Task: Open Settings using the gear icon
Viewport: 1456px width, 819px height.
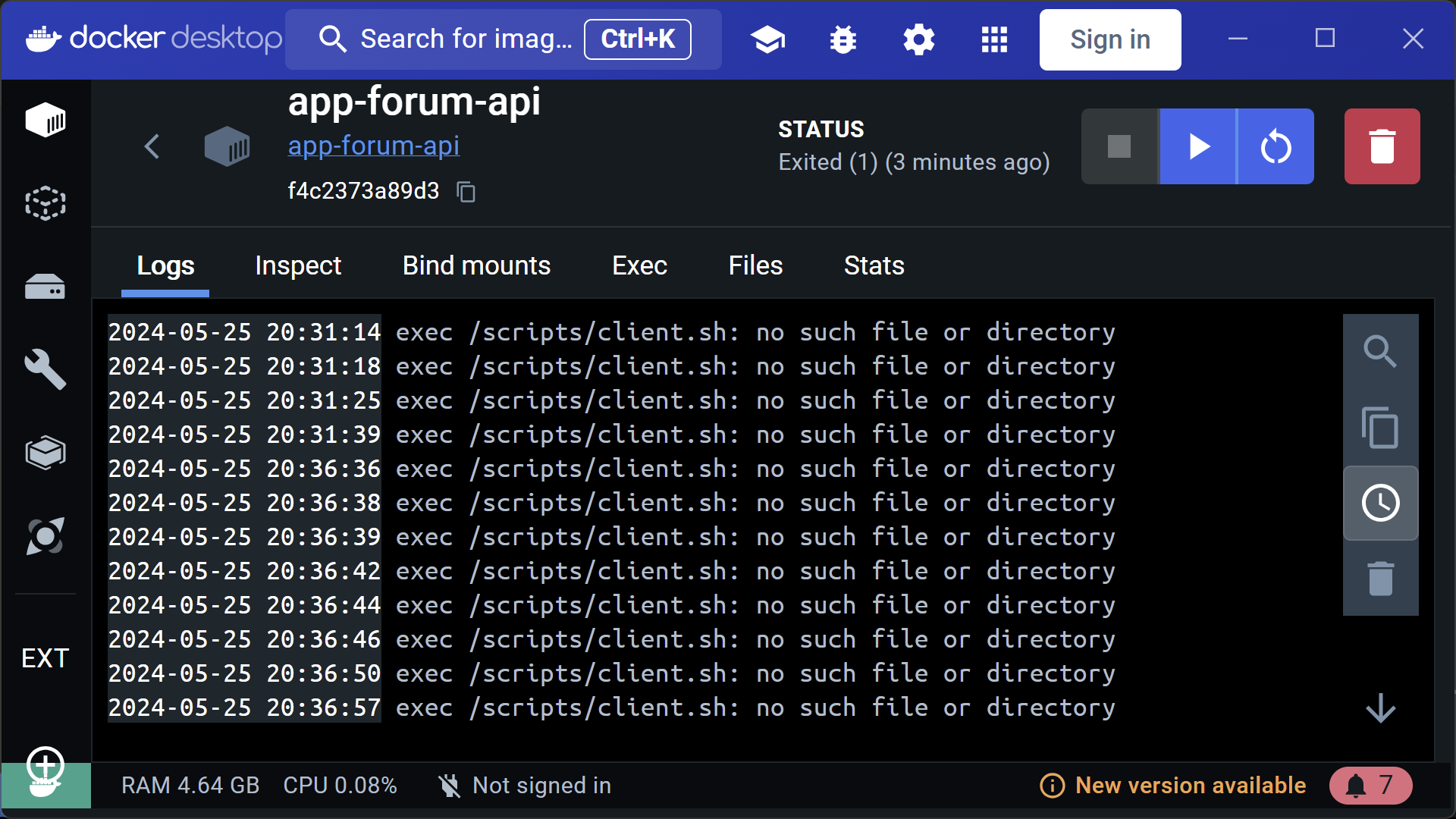Action: pos(919,39)
